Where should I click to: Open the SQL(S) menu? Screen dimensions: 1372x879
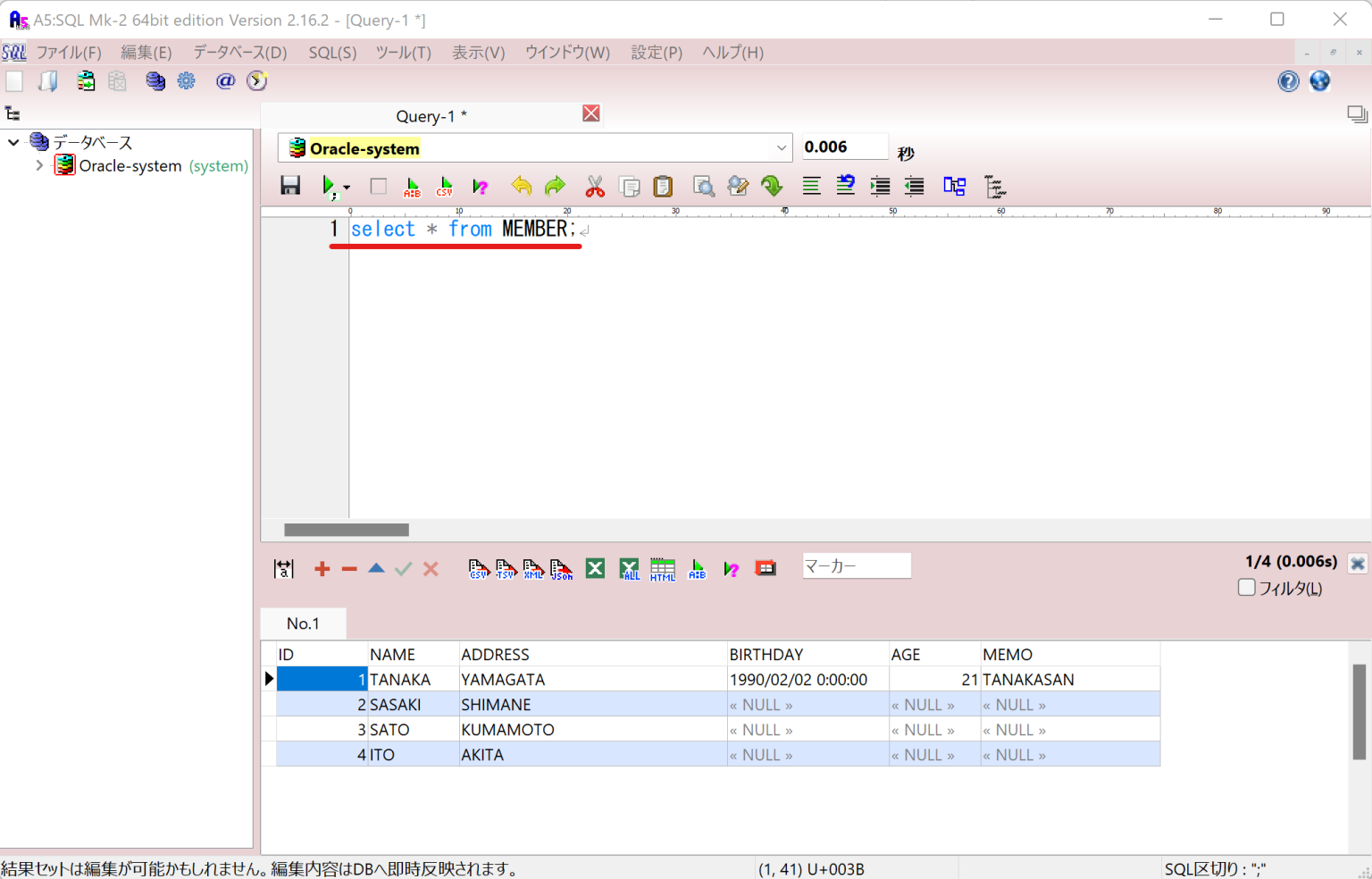pos(331,53)
